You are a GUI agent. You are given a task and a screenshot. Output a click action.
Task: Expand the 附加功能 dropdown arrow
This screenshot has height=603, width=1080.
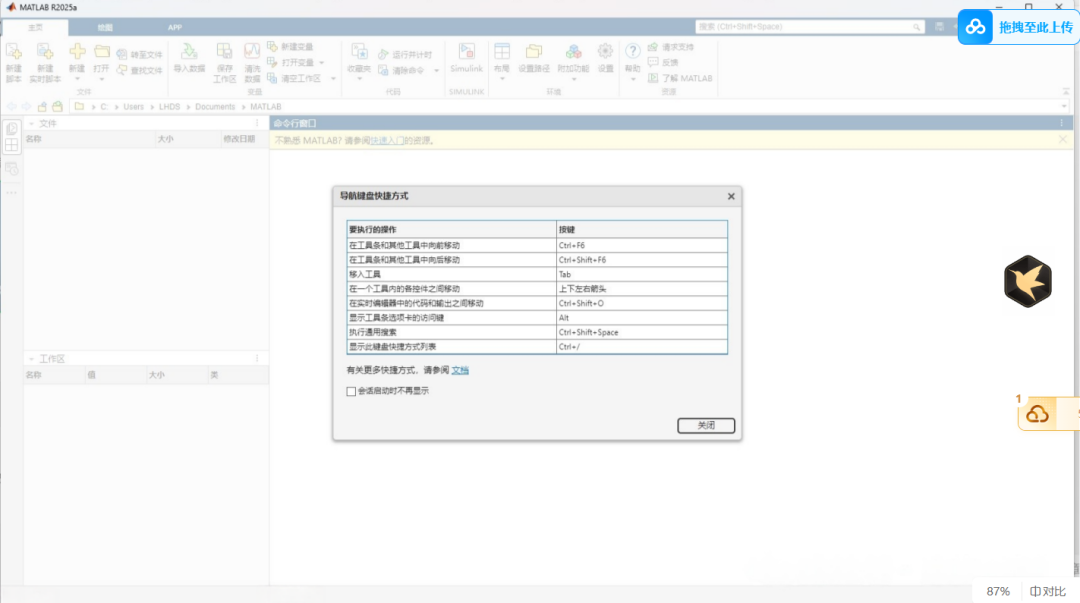[573, 79]
